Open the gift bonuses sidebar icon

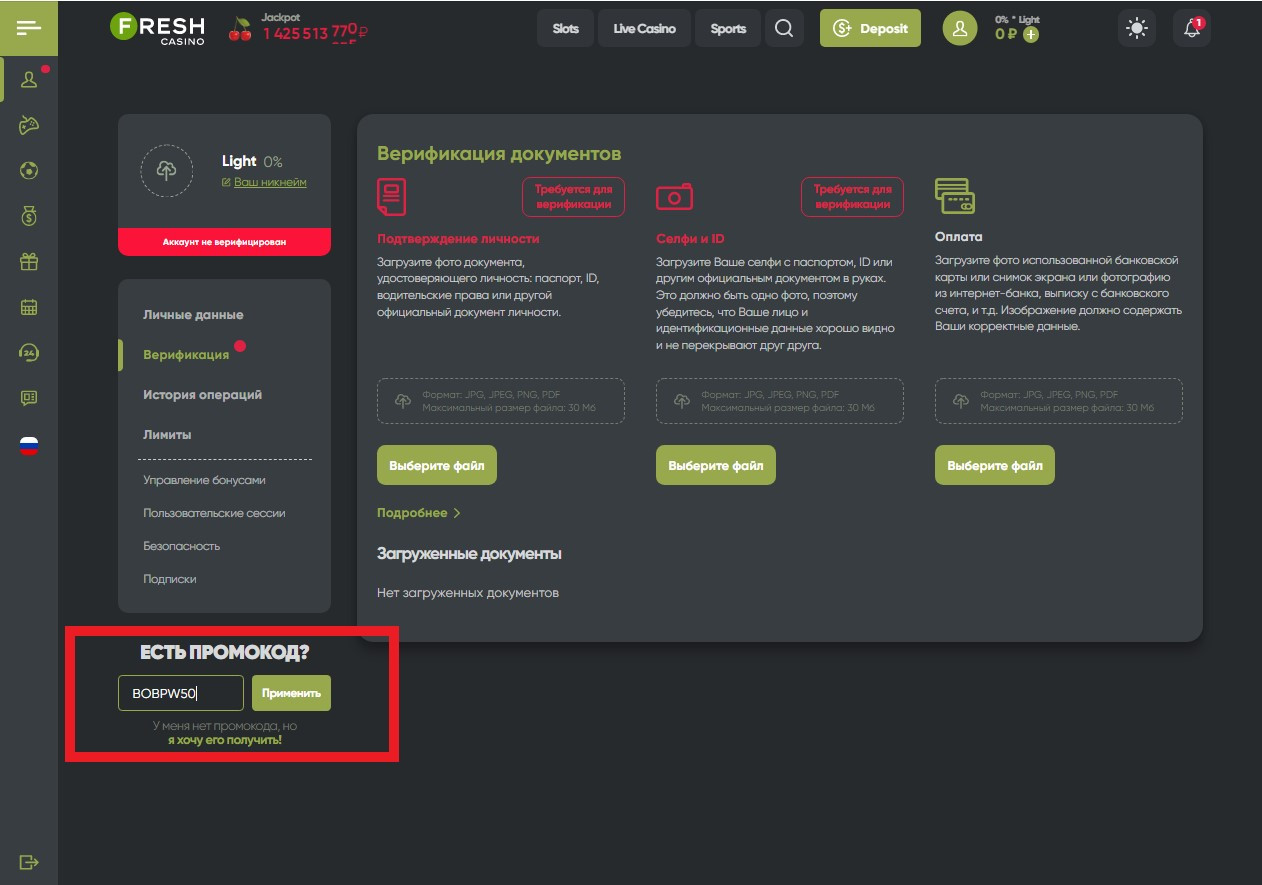29,262
